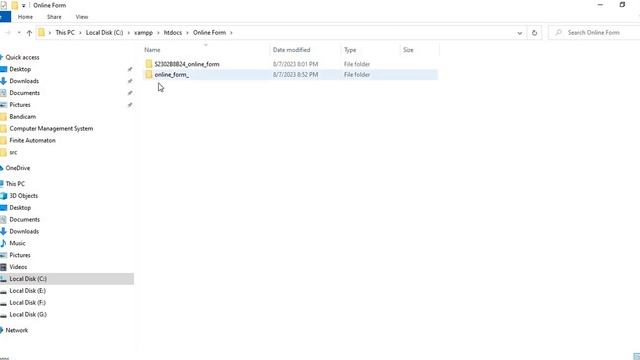Open the Quick Access Toolbar customize arrow
The image size is (640, 360).
pos(24,6)
